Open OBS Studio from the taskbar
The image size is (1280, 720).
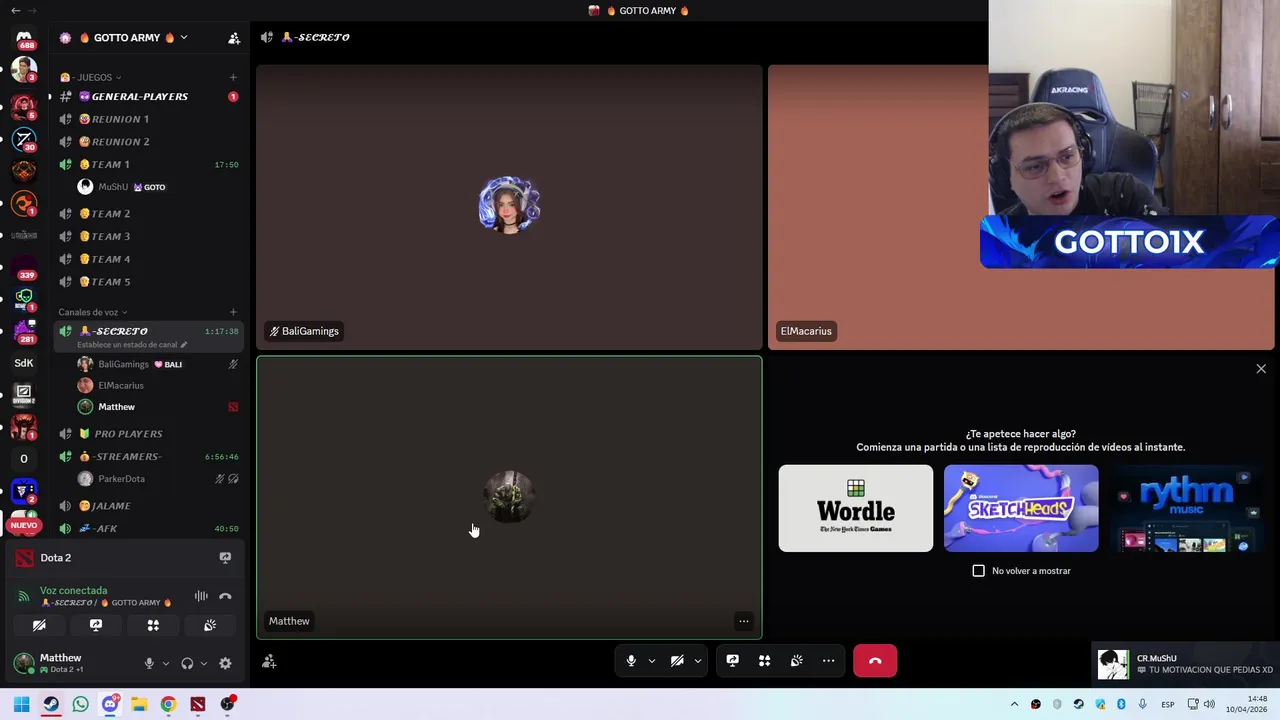point(227,704)
